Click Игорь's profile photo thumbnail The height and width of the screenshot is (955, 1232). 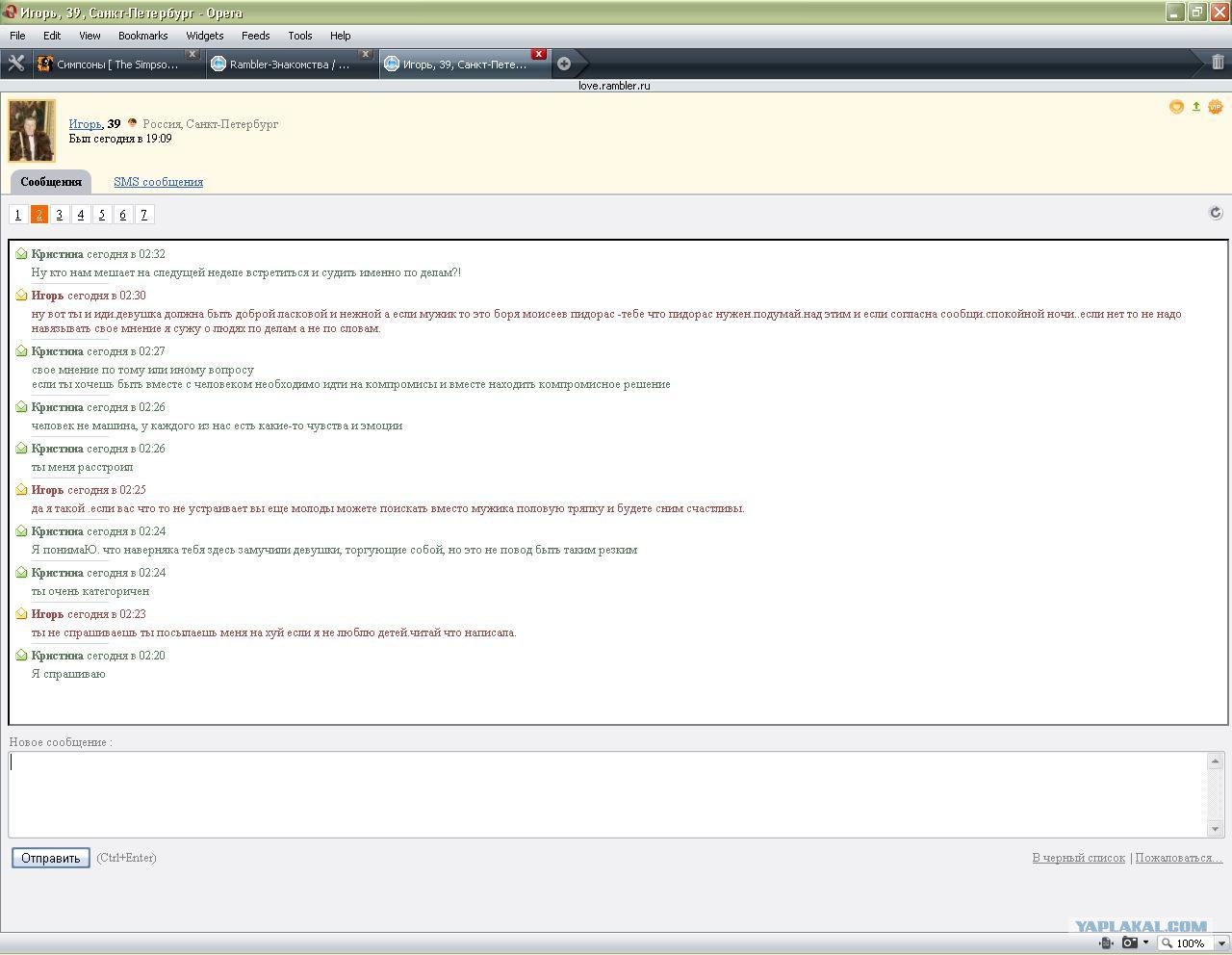[32, 130]
